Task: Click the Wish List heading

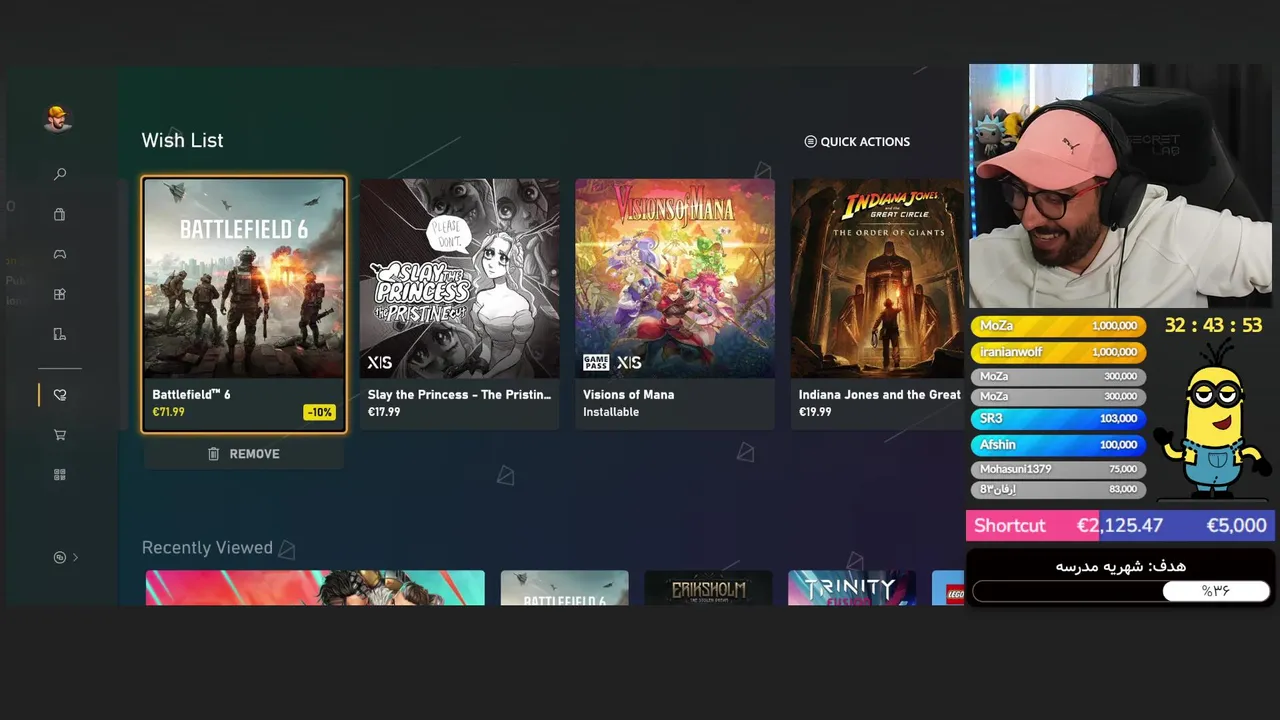Action: tap(182, 141)
